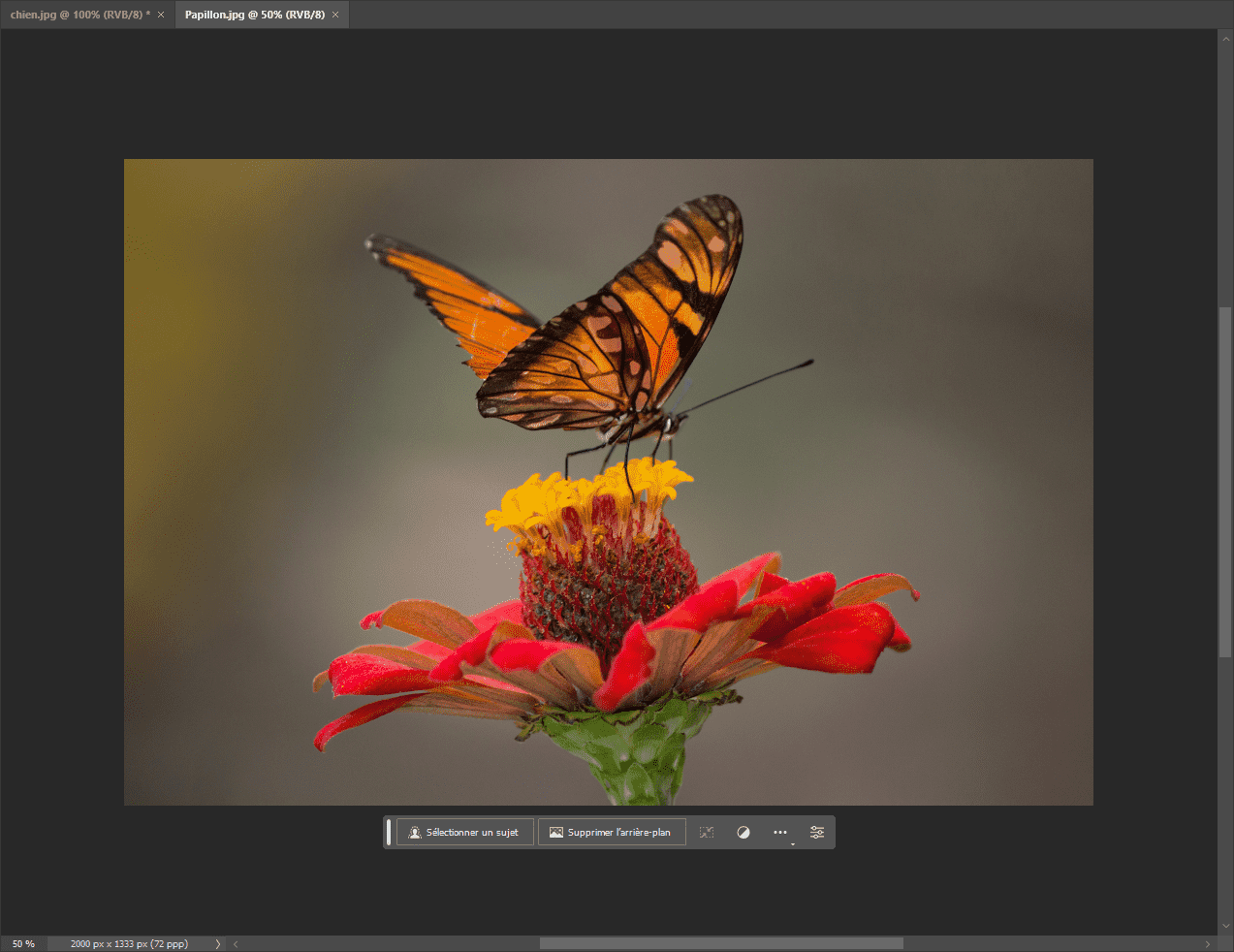1234x952 pixels.
Task: Create an adjustment layer via half-circle icon
Action: pos(744,833)
